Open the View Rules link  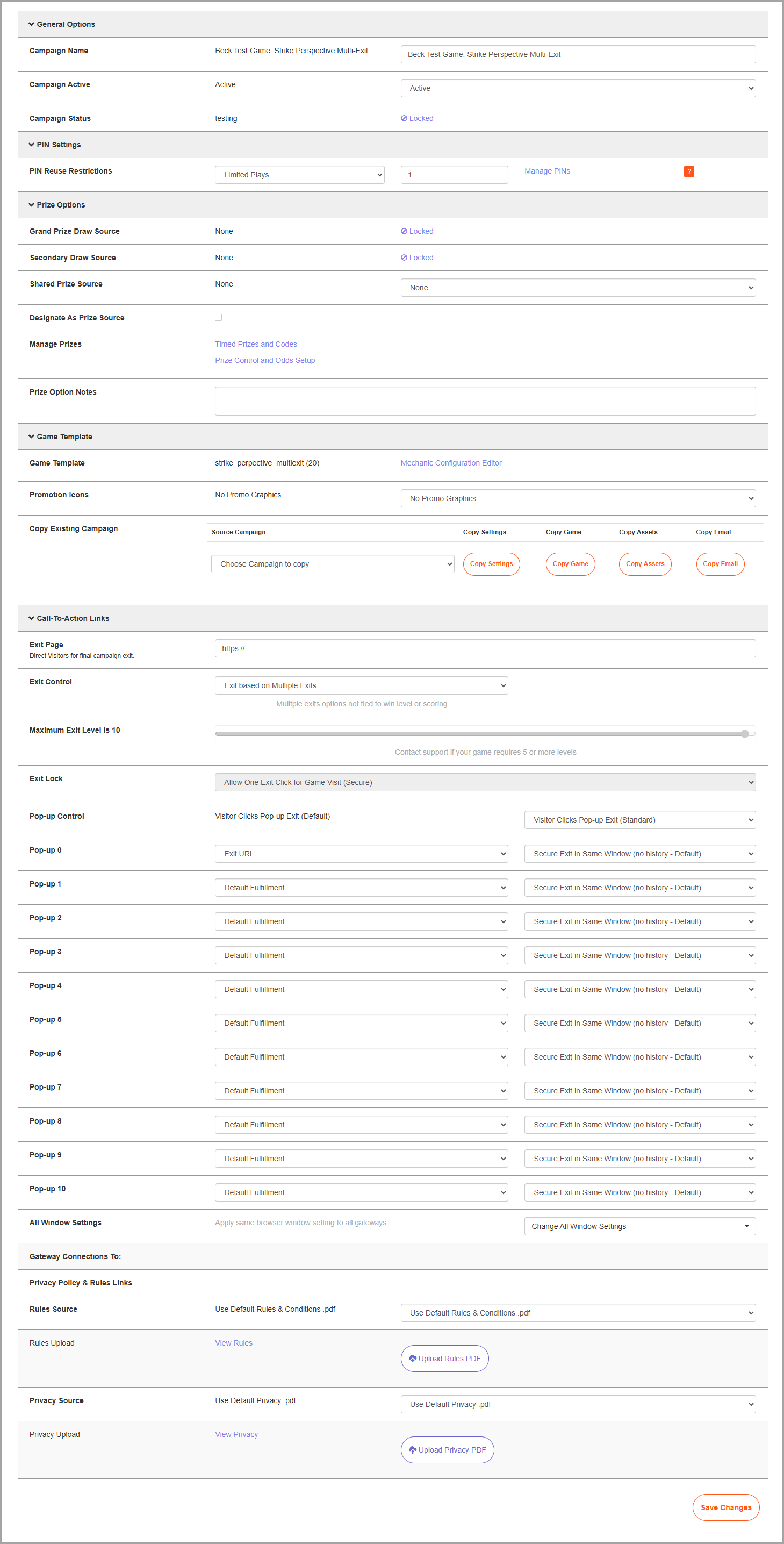tap(234, 1343)
